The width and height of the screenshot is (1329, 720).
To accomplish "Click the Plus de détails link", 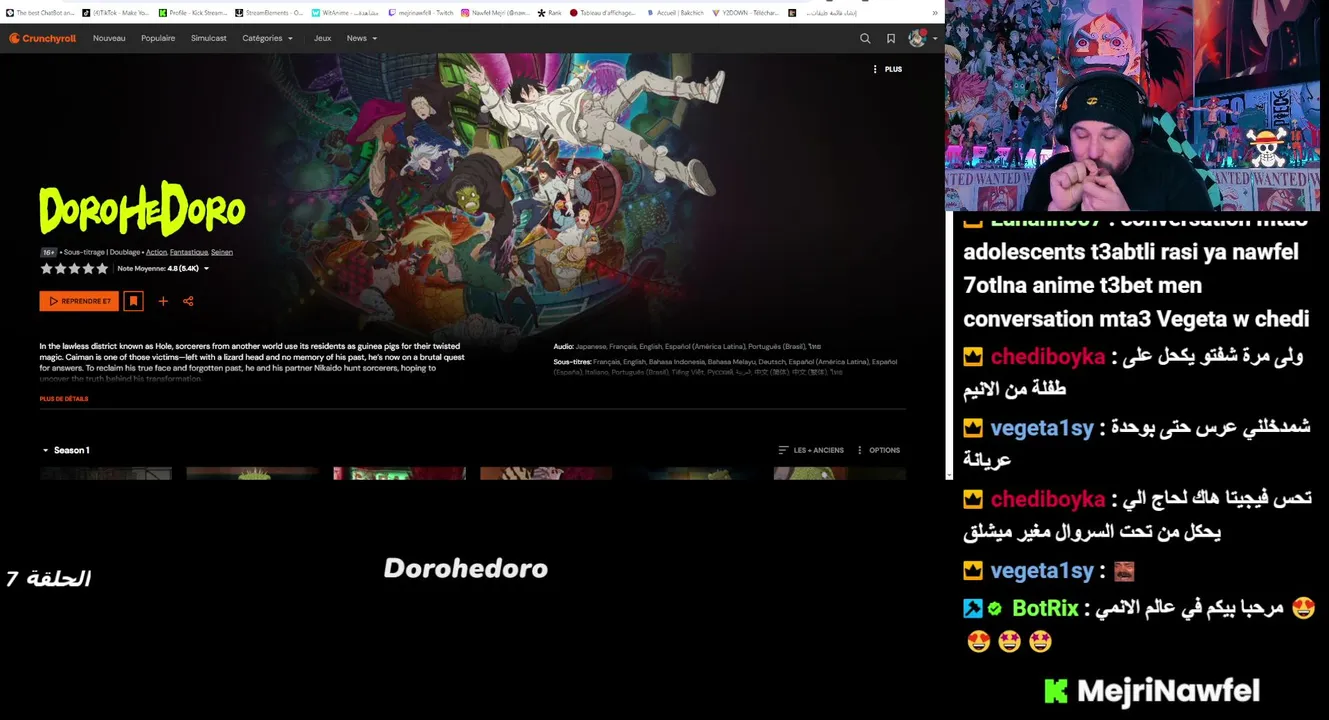I will (x=64, y=399).
